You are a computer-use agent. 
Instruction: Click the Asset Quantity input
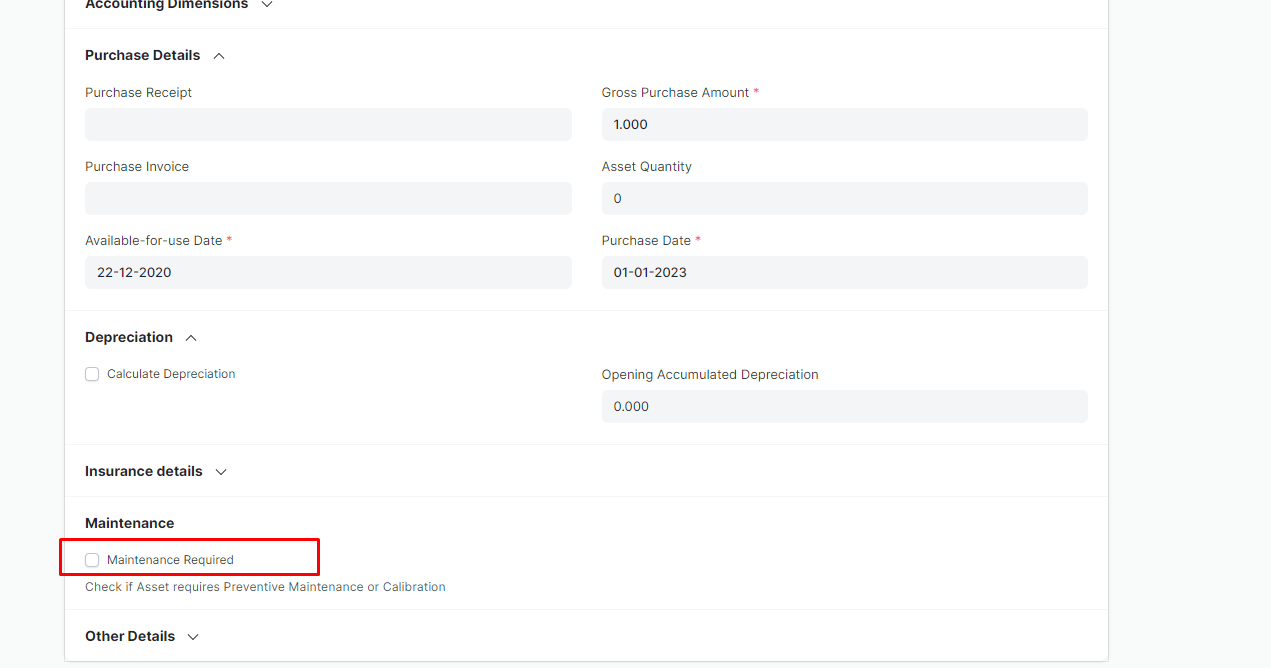click(844, 199)
